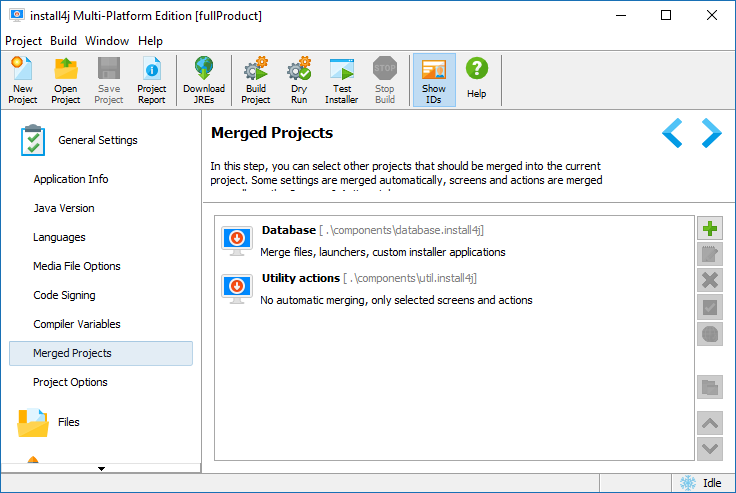Click the Stop Build icon
Viewport: 736px width, 493px height.
click(385, 80)
